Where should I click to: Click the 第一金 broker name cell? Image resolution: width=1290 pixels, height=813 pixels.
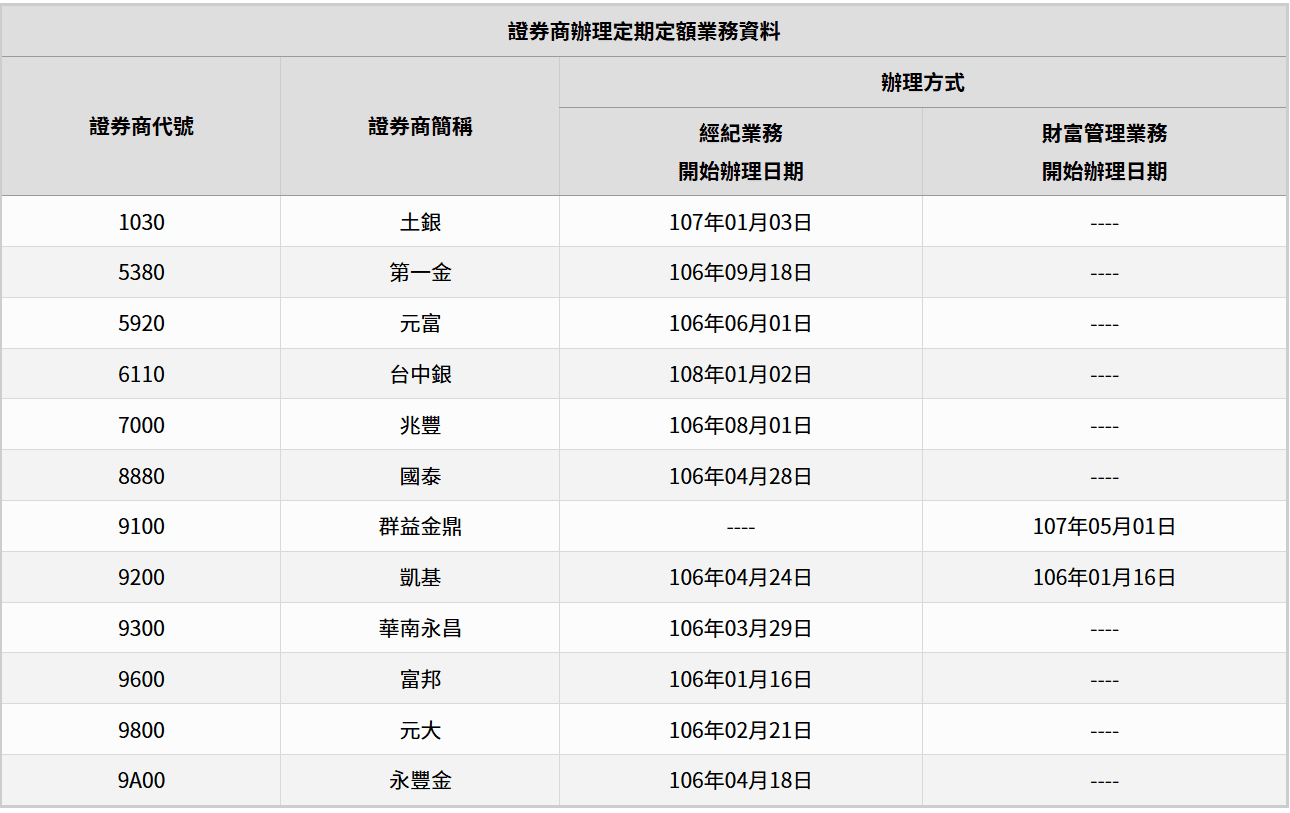pos(420,272)
